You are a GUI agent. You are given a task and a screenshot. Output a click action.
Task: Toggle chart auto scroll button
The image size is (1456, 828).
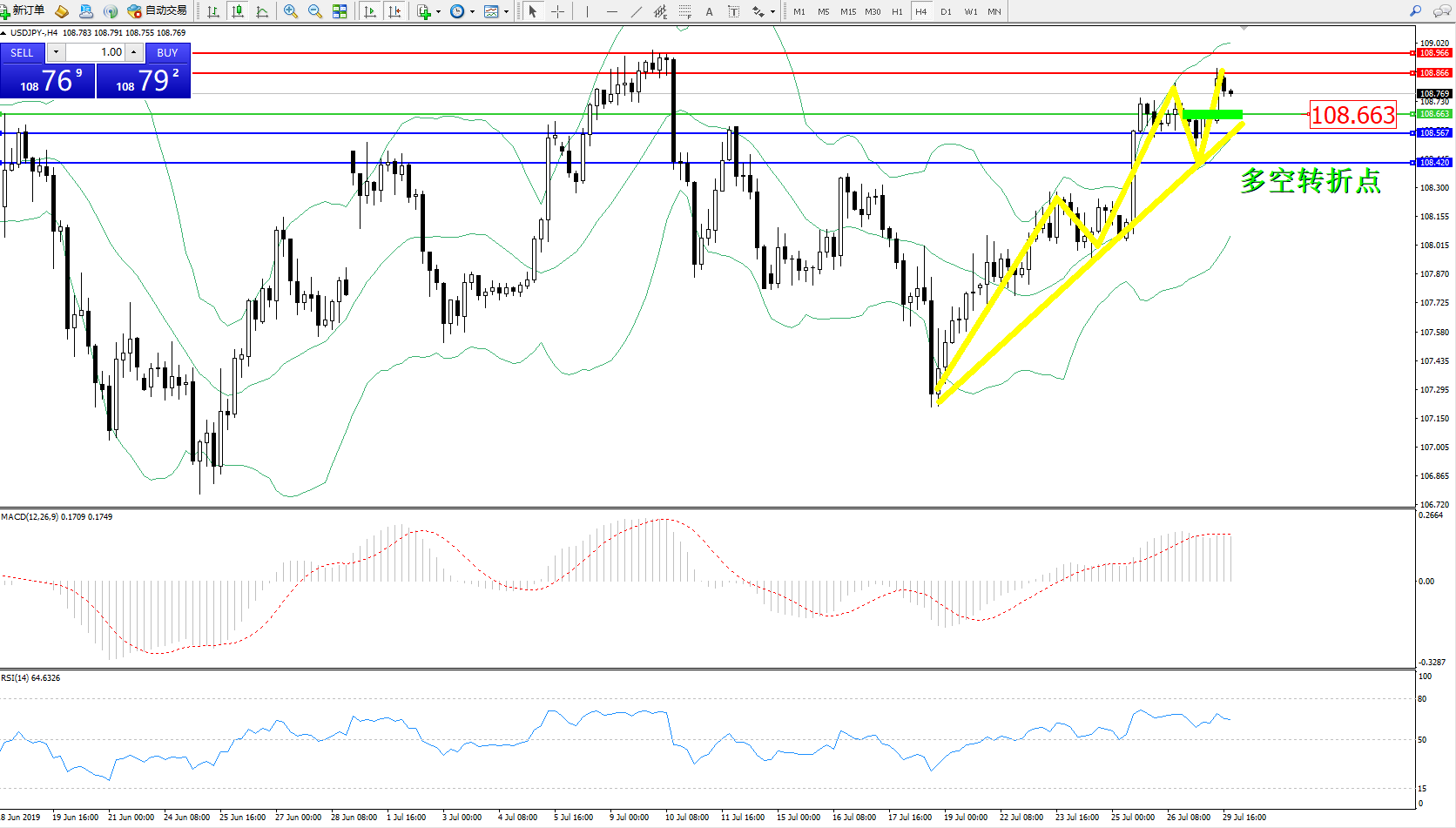coord(370,11)
